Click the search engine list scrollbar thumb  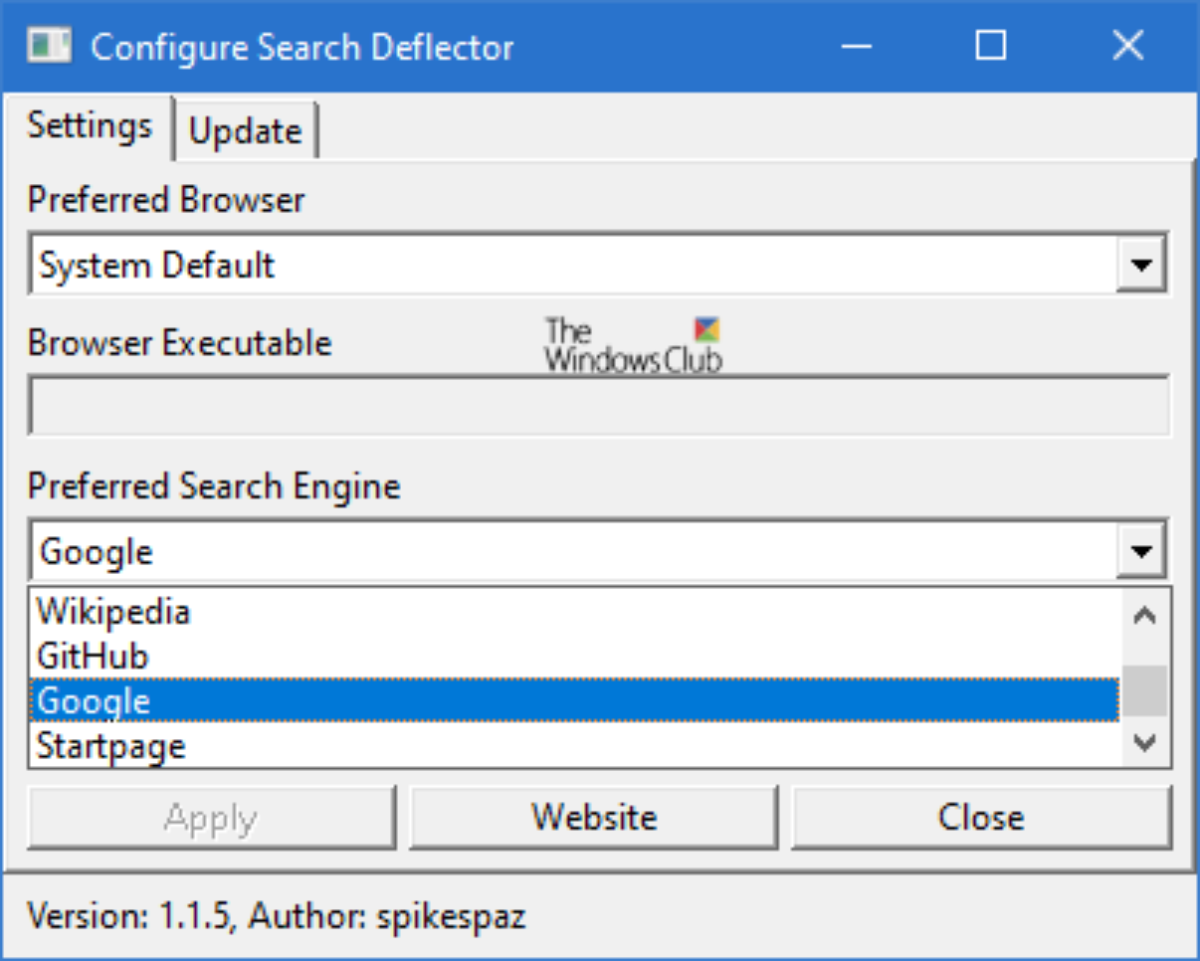click(x=1145, y=692)
